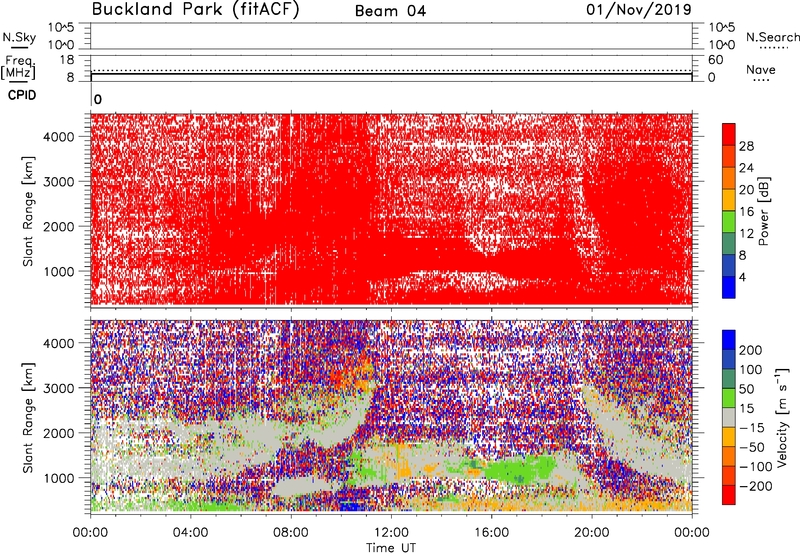800x554 pixels.
Task: Click the gray segment of velocity colorbar
Action: (x=729, y=418)
